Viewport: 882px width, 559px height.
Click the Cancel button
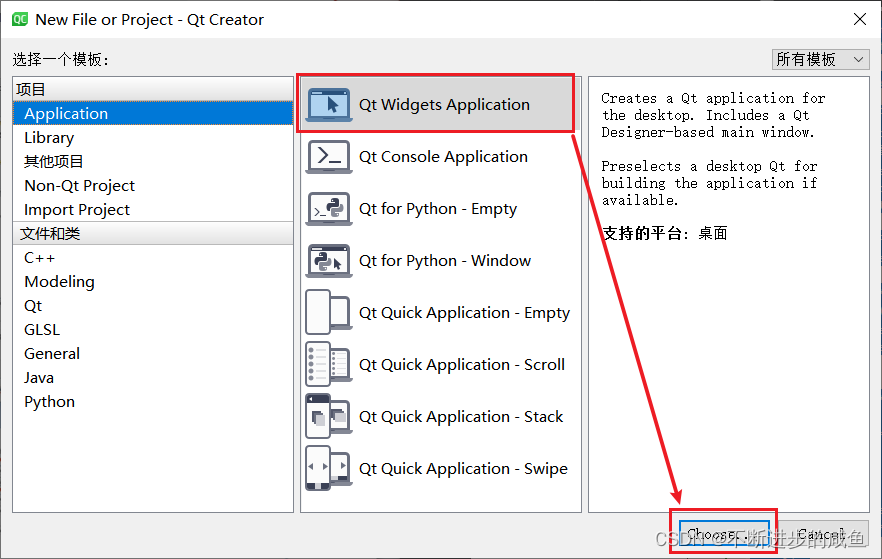click(x=823, y=533)
